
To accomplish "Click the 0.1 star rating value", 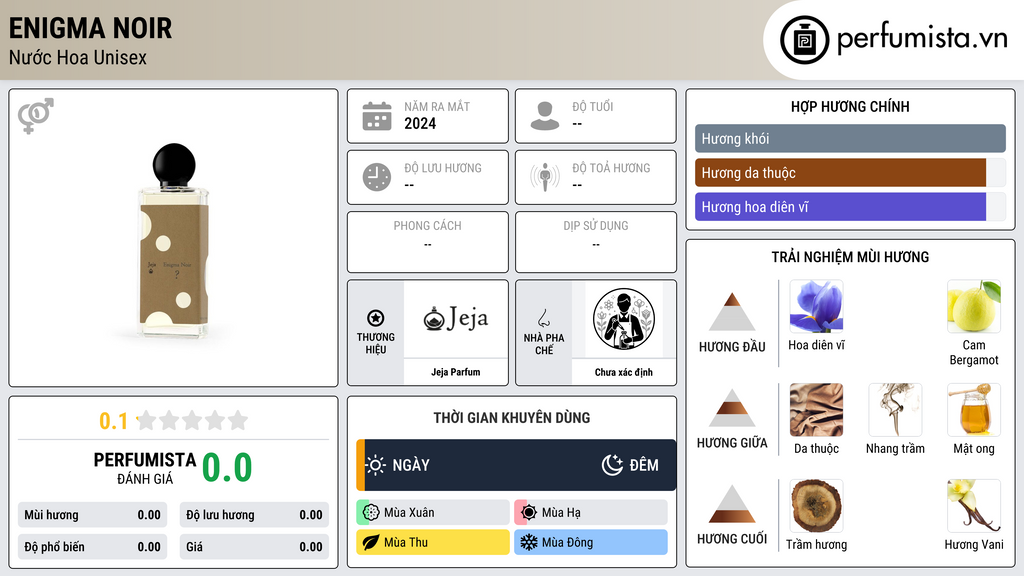I will (x=113, y=421).
